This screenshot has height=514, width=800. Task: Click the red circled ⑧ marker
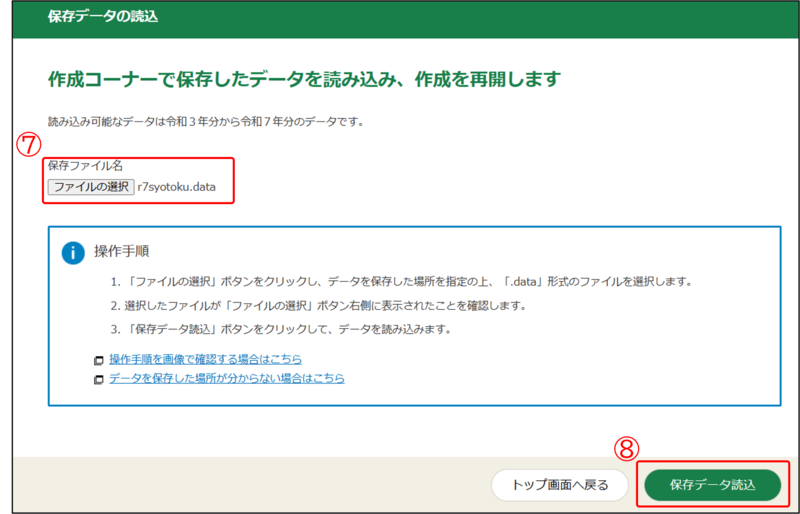point(627,448)
